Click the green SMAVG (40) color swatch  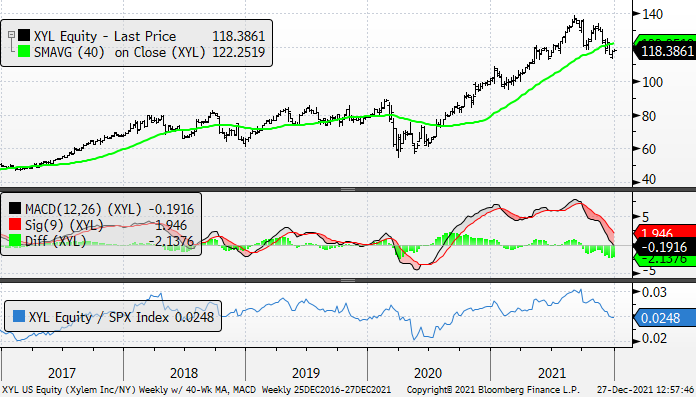24,52
